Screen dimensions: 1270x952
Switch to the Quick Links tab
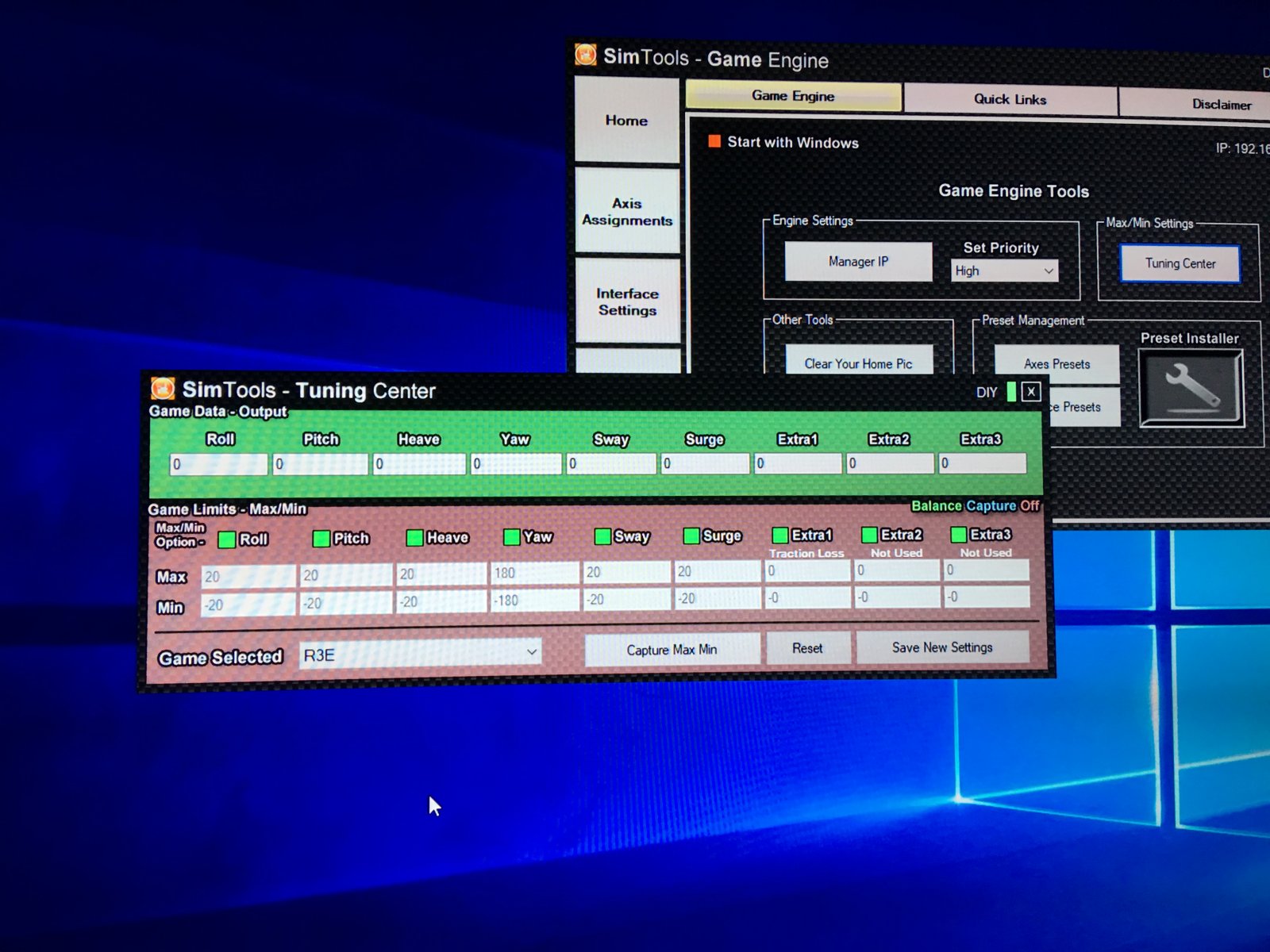point(1010,99)
